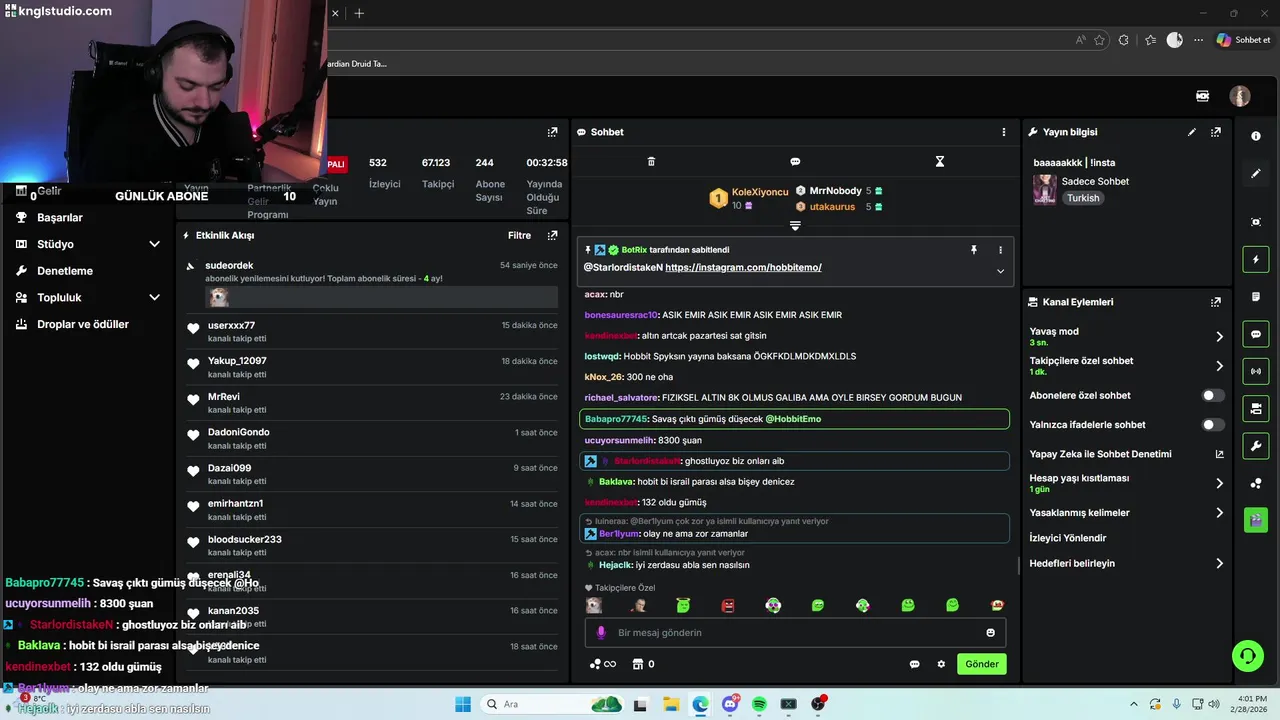The width and height of the screenshot is (1280, 720).
Task: Open the pinned message options menu
Action: click(x=1000, y=250)
